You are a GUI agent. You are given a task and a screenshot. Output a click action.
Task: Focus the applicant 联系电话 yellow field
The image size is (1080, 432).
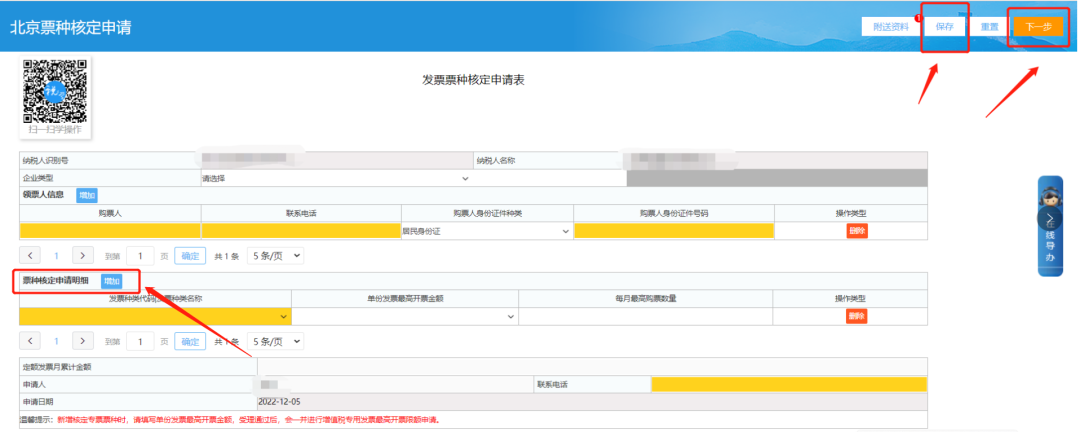pyautogui.click(x=789, y=384)
